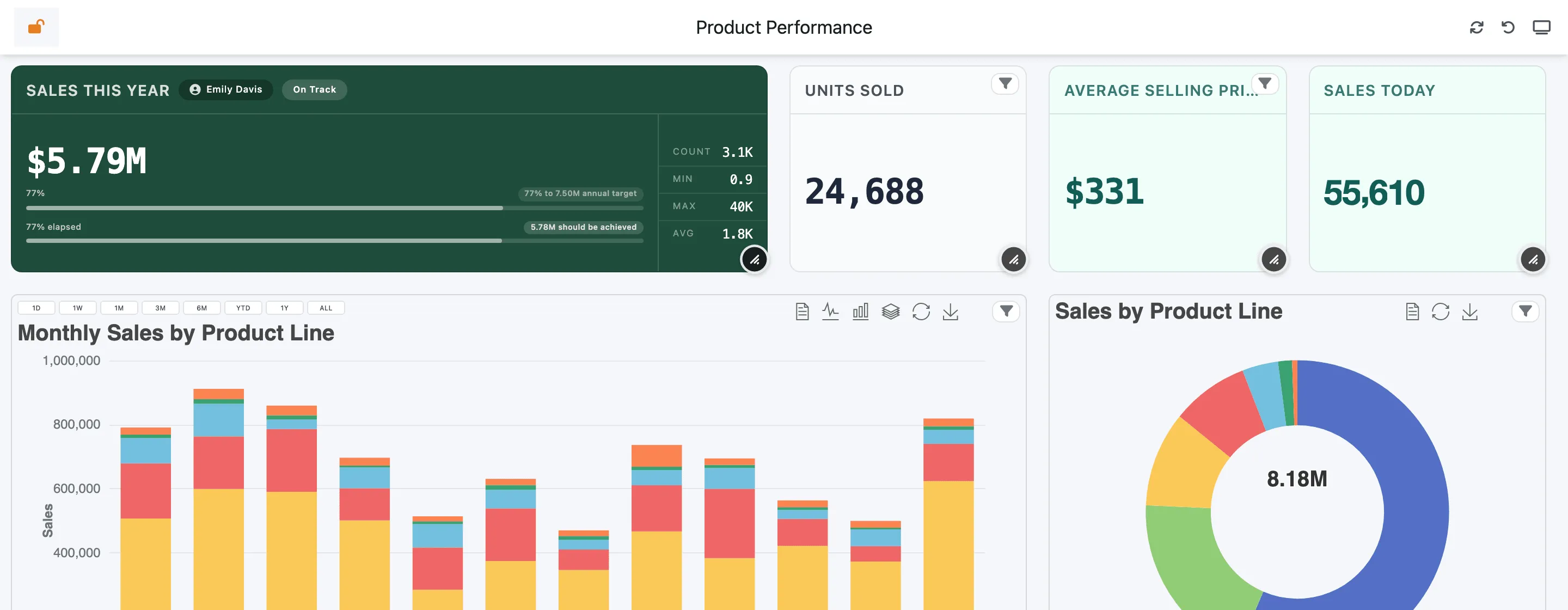Screen dimensions: 1568x610
Task: Open the filter on Average Selling Price card
Action: point(1264,83)
